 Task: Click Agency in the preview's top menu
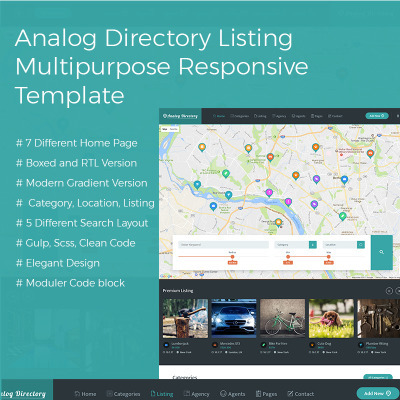[279, 116]
